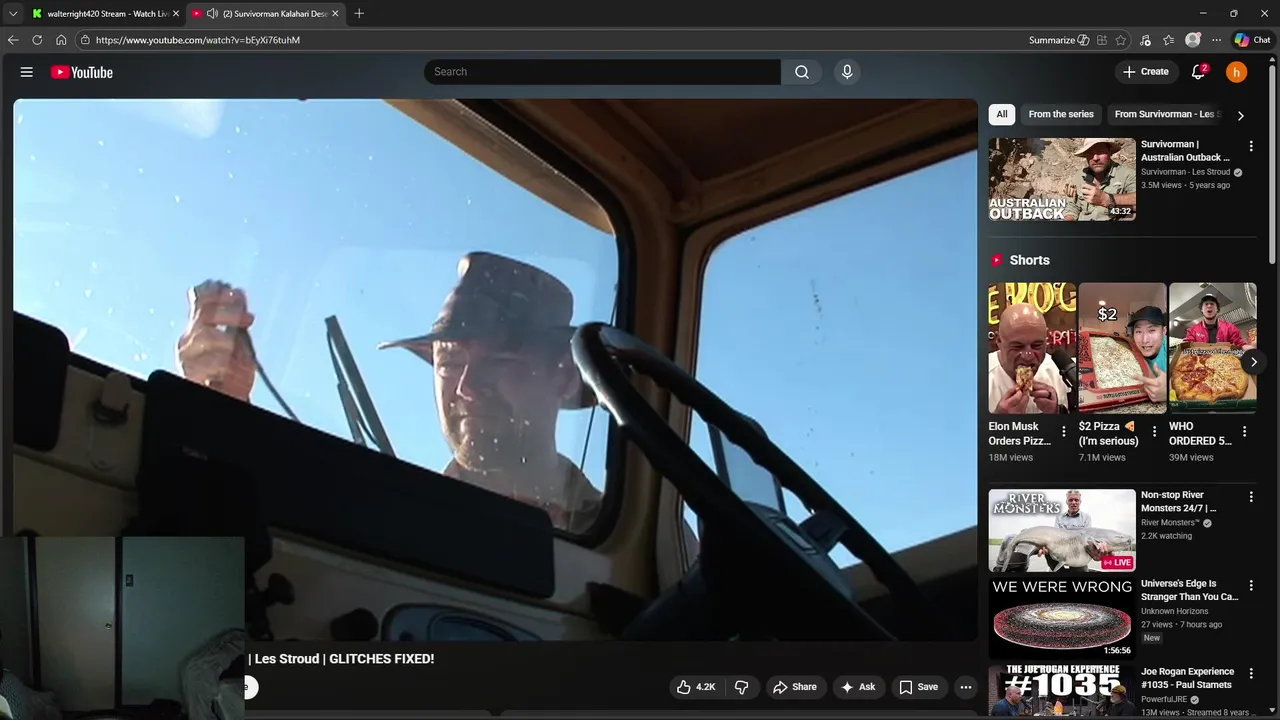Save the video to playlist
This screenshot has height=720, width=1280.
tap(918, 687)
